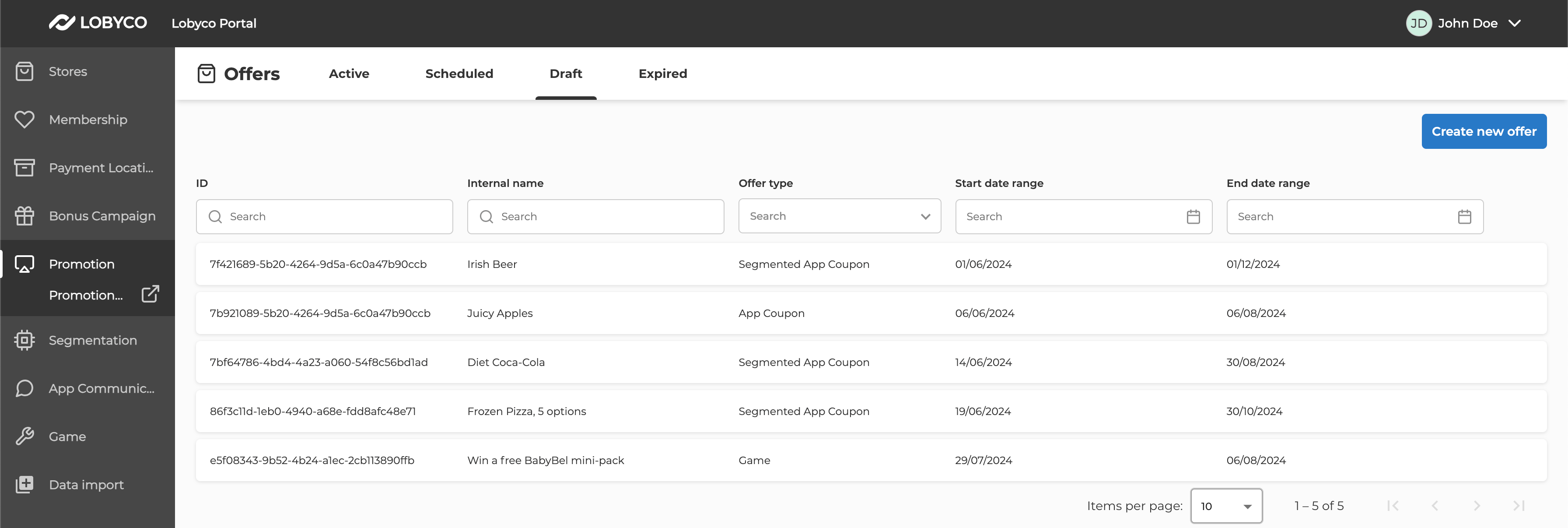The image size is (1568, 528).
Task: Click the Game wrench icon
Action: pyautogui.click(x=24, y=436)
